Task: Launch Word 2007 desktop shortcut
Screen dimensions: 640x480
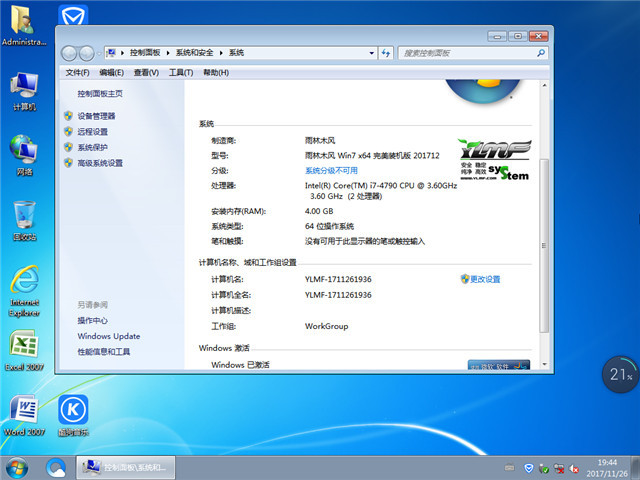Action: [x=24, y=415]
